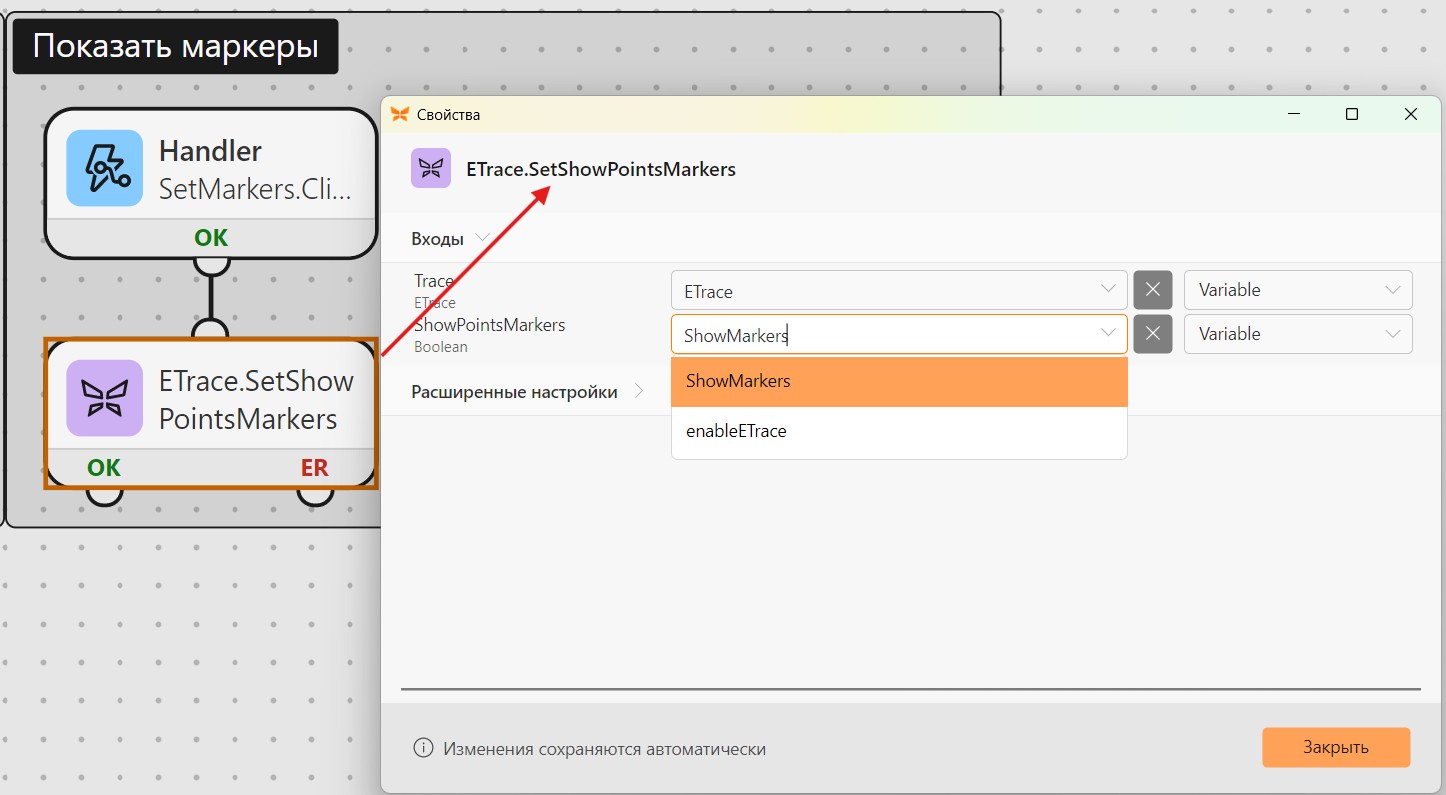
Task: Click the Свойства window title
Action: pos(448,114)
